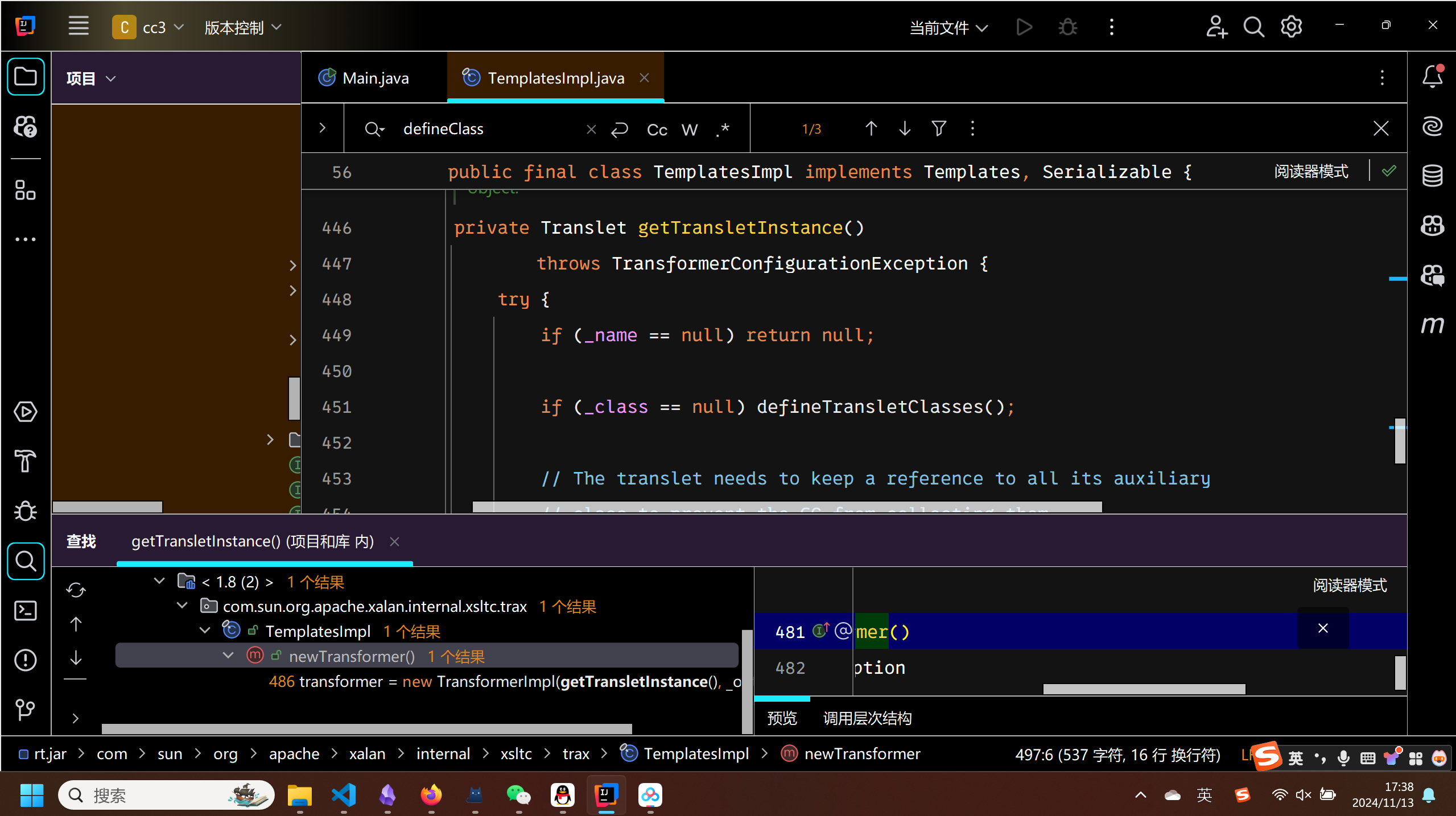Open the Find tool window icon

click(x=26, y=561)
